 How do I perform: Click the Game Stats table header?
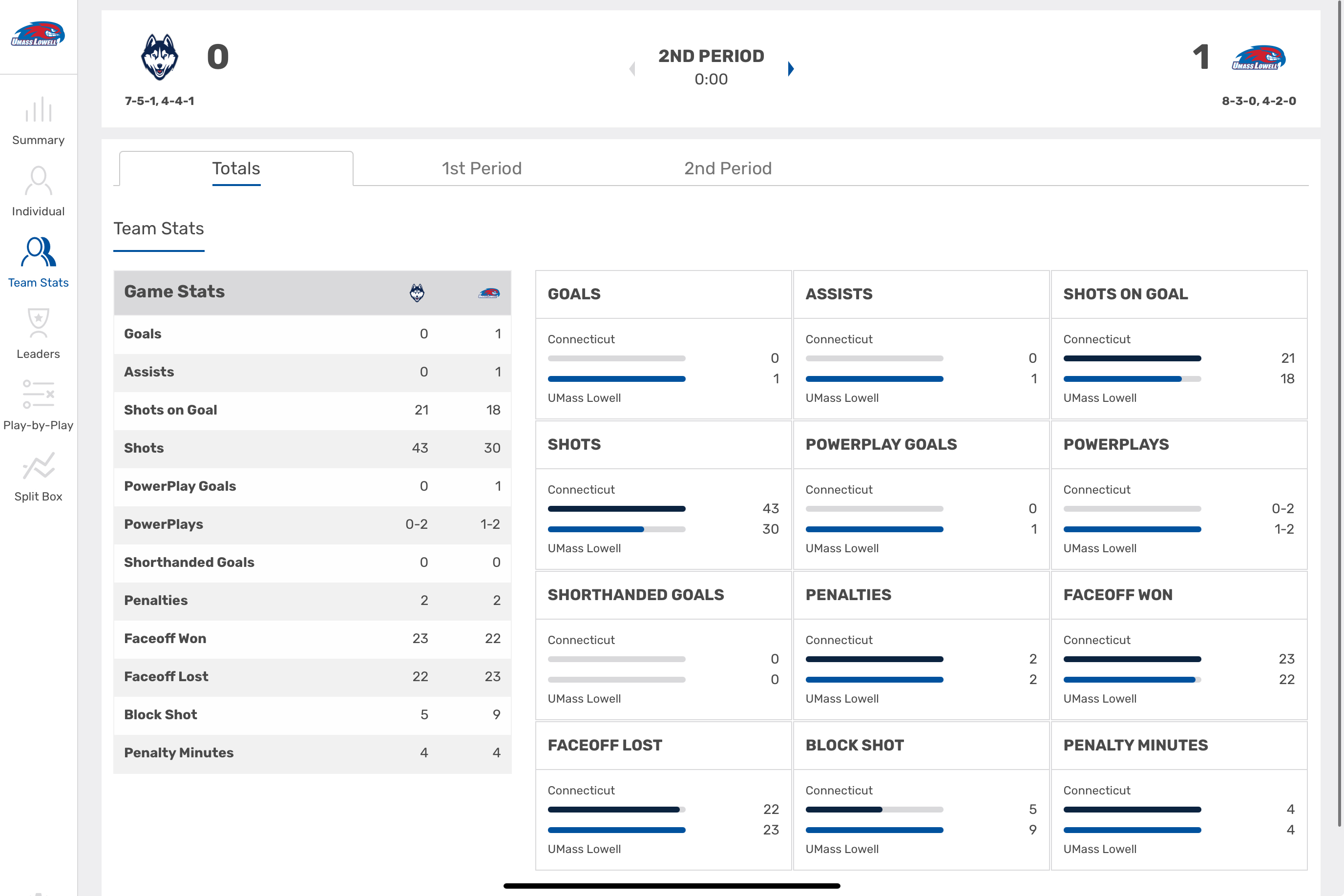pos(313,292)
